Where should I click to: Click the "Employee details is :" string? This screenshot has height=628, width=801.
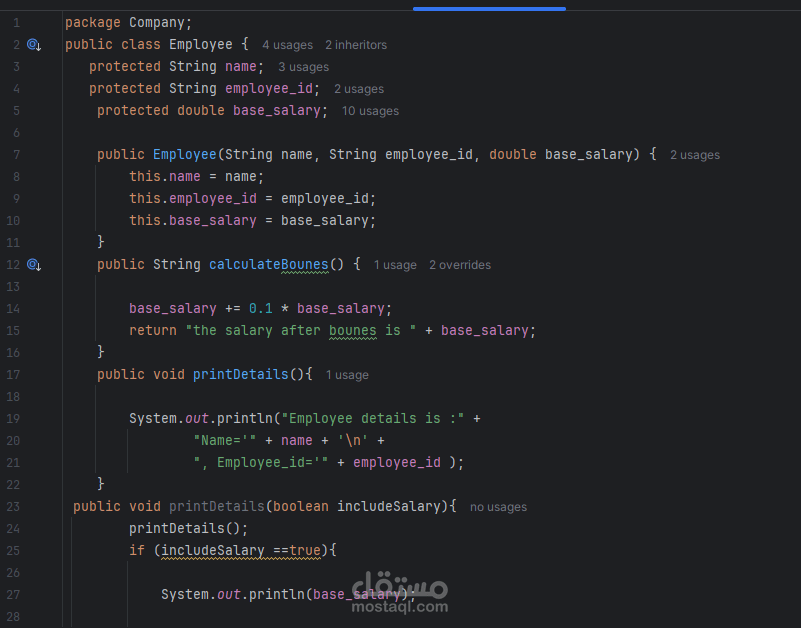373,418
